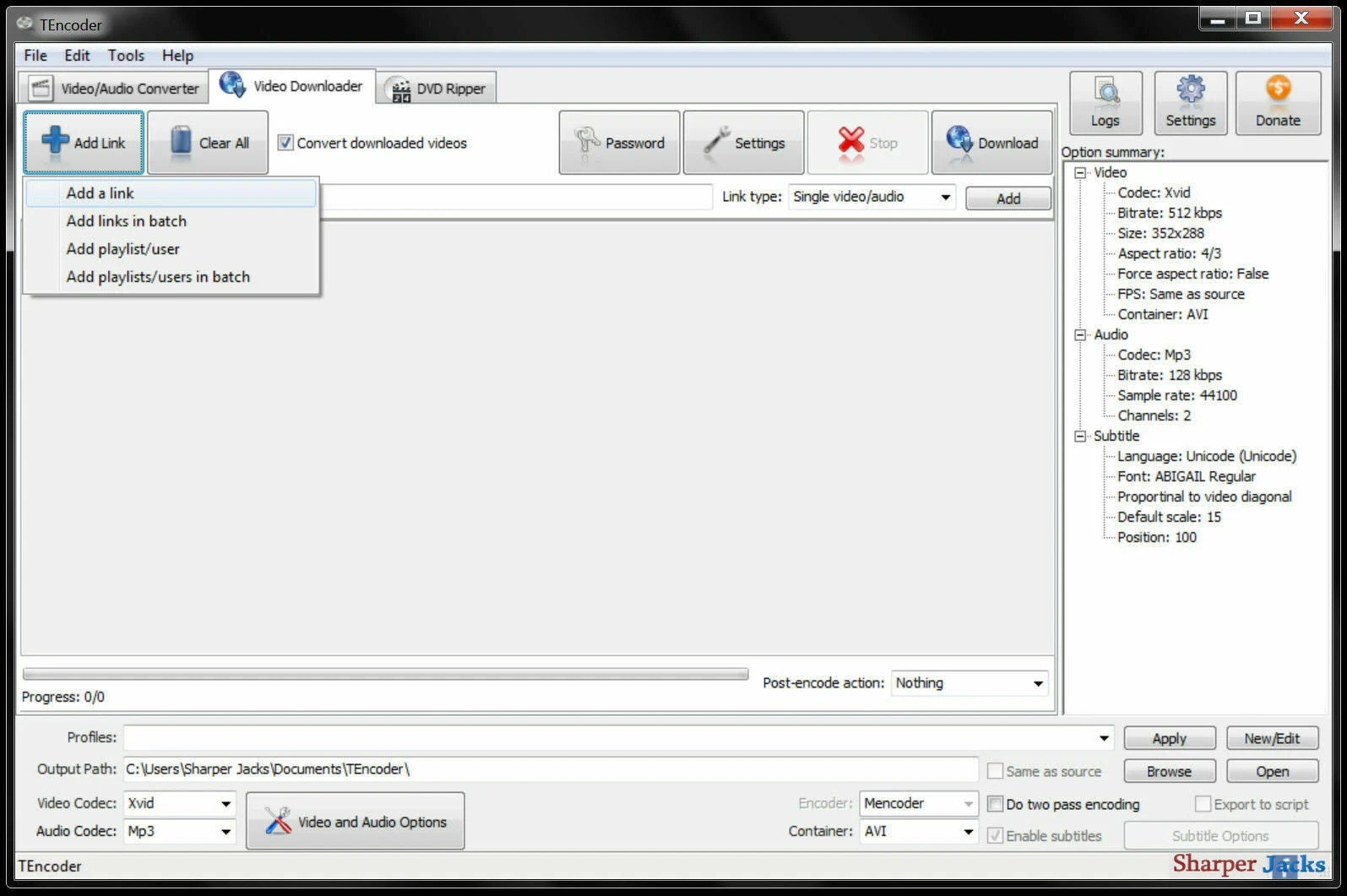The image size is (1347, 896).
Task: Open the Container dropdown
Action: click(919, 831)
